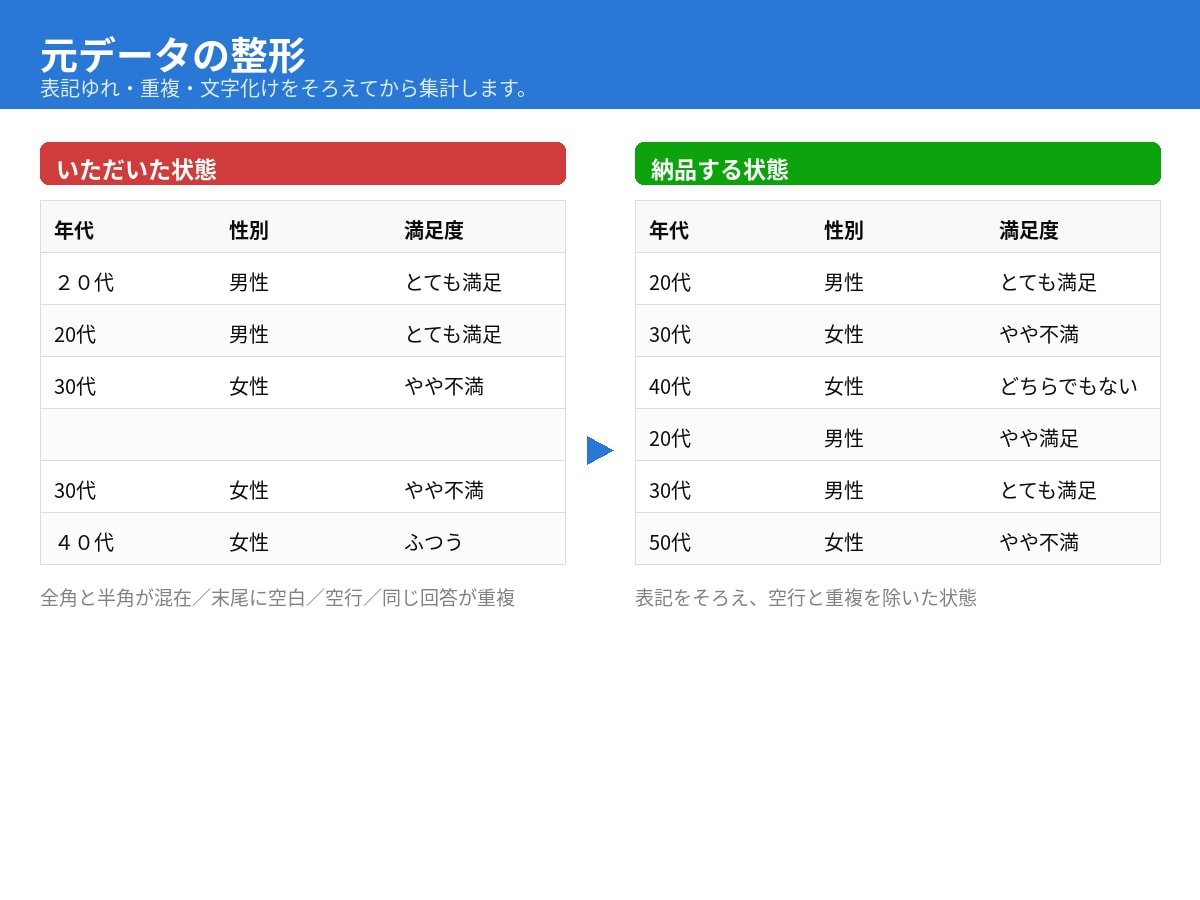1200x900 pixels.
Task: Click 女性 in the 50代 row
Action: tap(844, 542)
